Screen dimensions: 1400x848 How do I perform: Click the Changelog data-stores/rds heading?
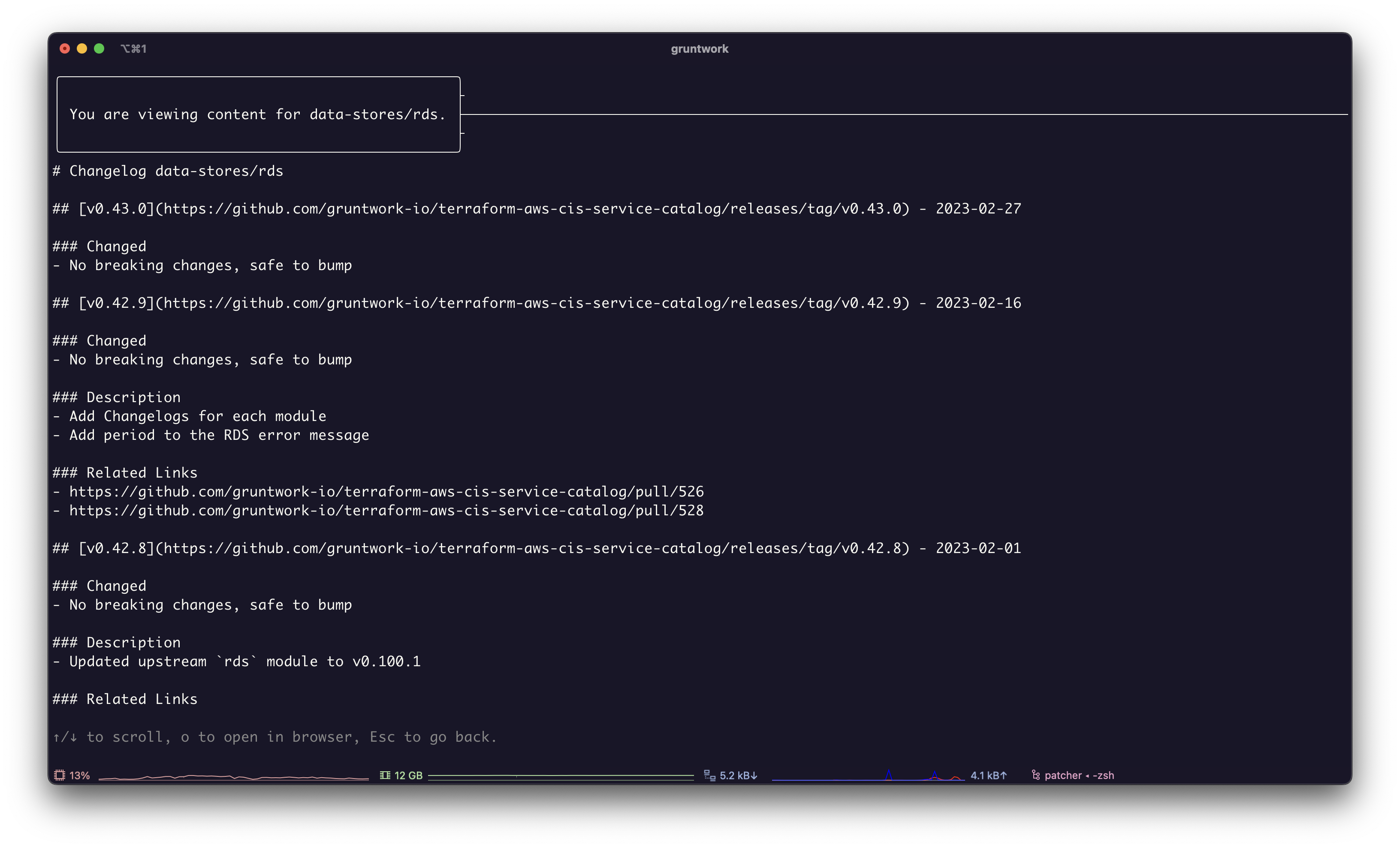pyautogui.click(x=168, y=170)
